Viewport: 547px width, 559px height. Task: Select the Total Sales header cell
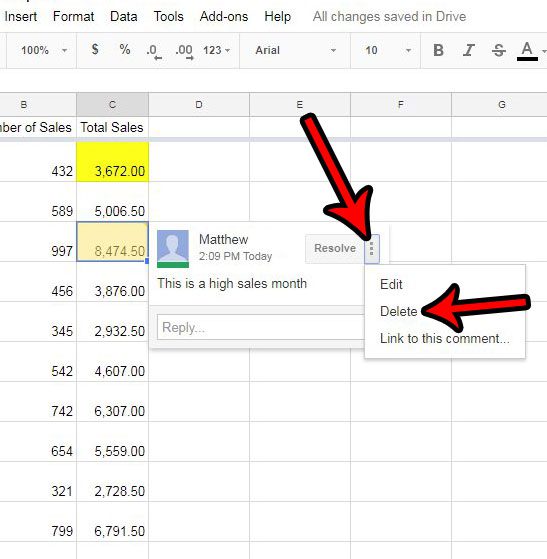click(112, 127)
